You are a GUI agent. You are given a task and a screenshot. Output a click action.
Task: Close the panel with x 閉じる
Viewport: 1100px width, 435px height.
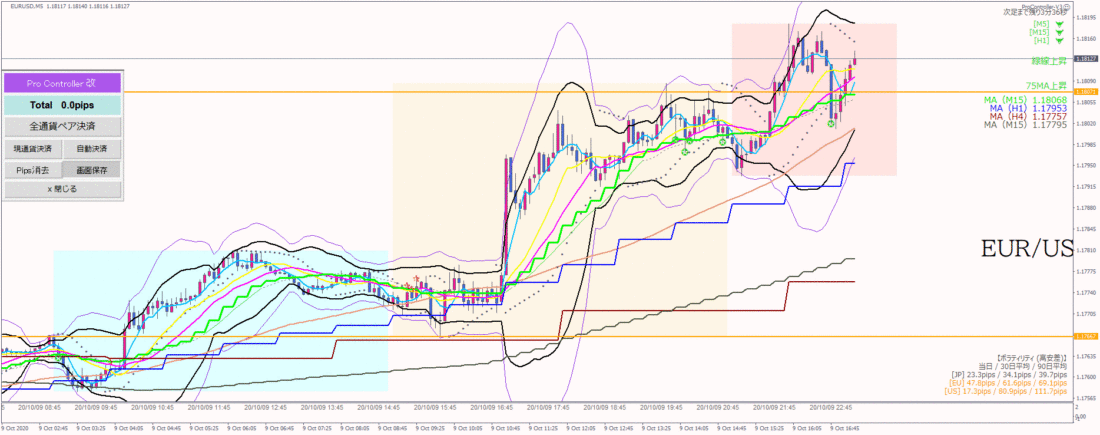[x=62, y=189]
